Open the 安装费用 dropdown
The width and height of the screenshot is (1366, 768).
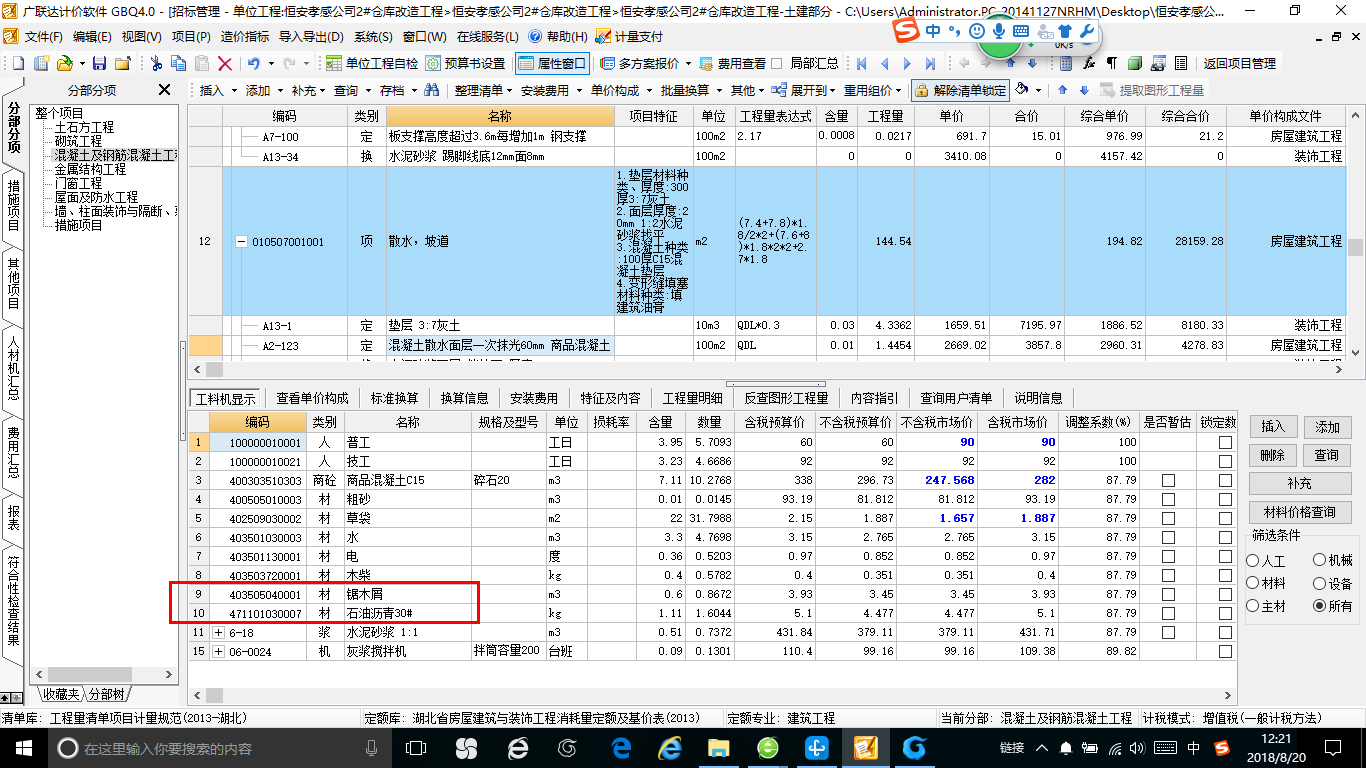point(552,90)
